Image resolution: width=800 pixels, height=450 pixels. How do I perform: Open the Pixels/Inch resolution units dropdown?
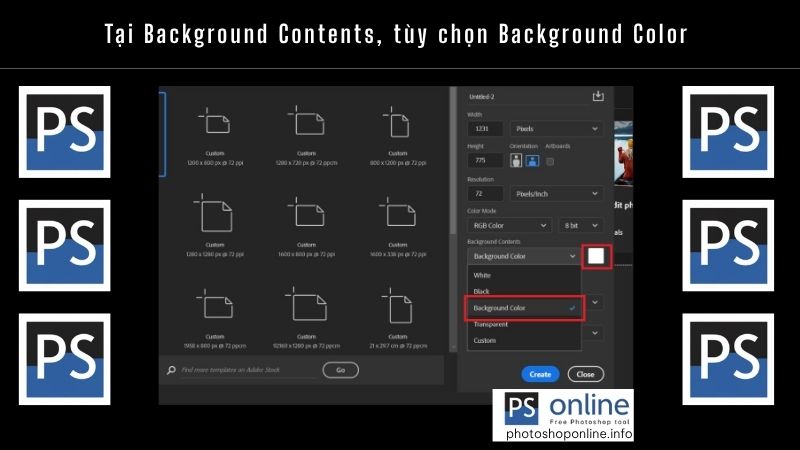coord(556,194)
